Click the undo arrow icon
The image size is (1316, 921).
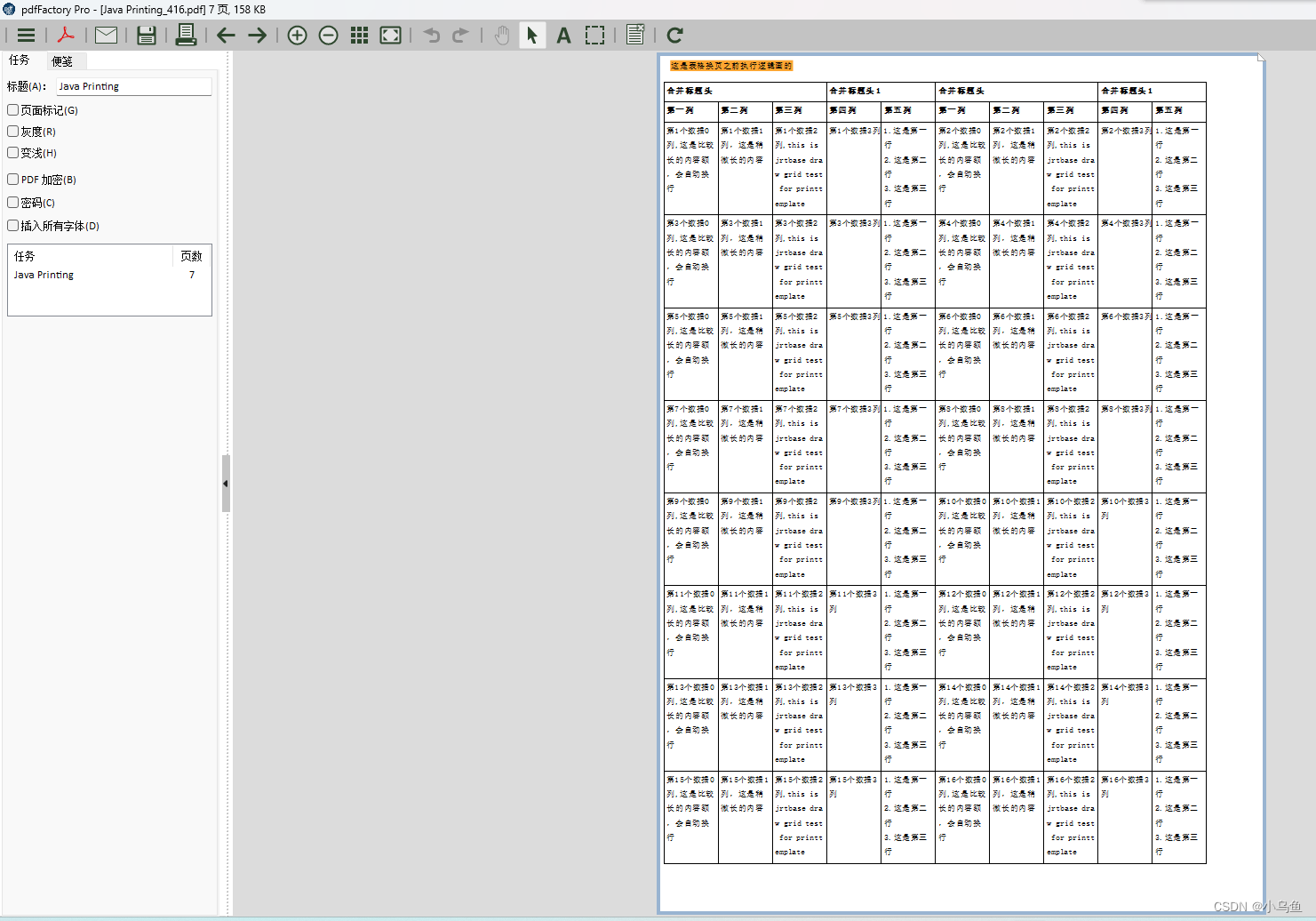click(432, 36)
